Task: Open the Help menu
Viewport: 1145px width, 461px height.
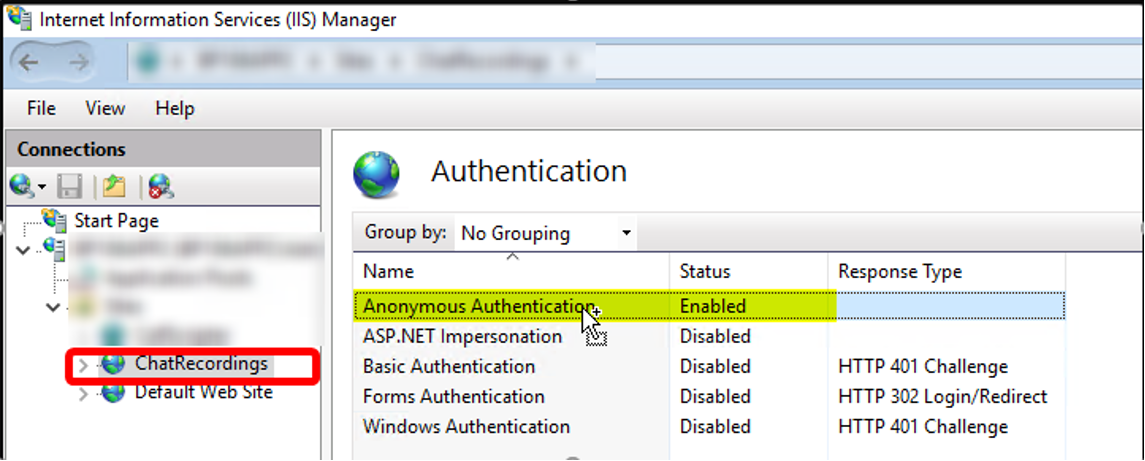Action: click(x=175, y=109)
